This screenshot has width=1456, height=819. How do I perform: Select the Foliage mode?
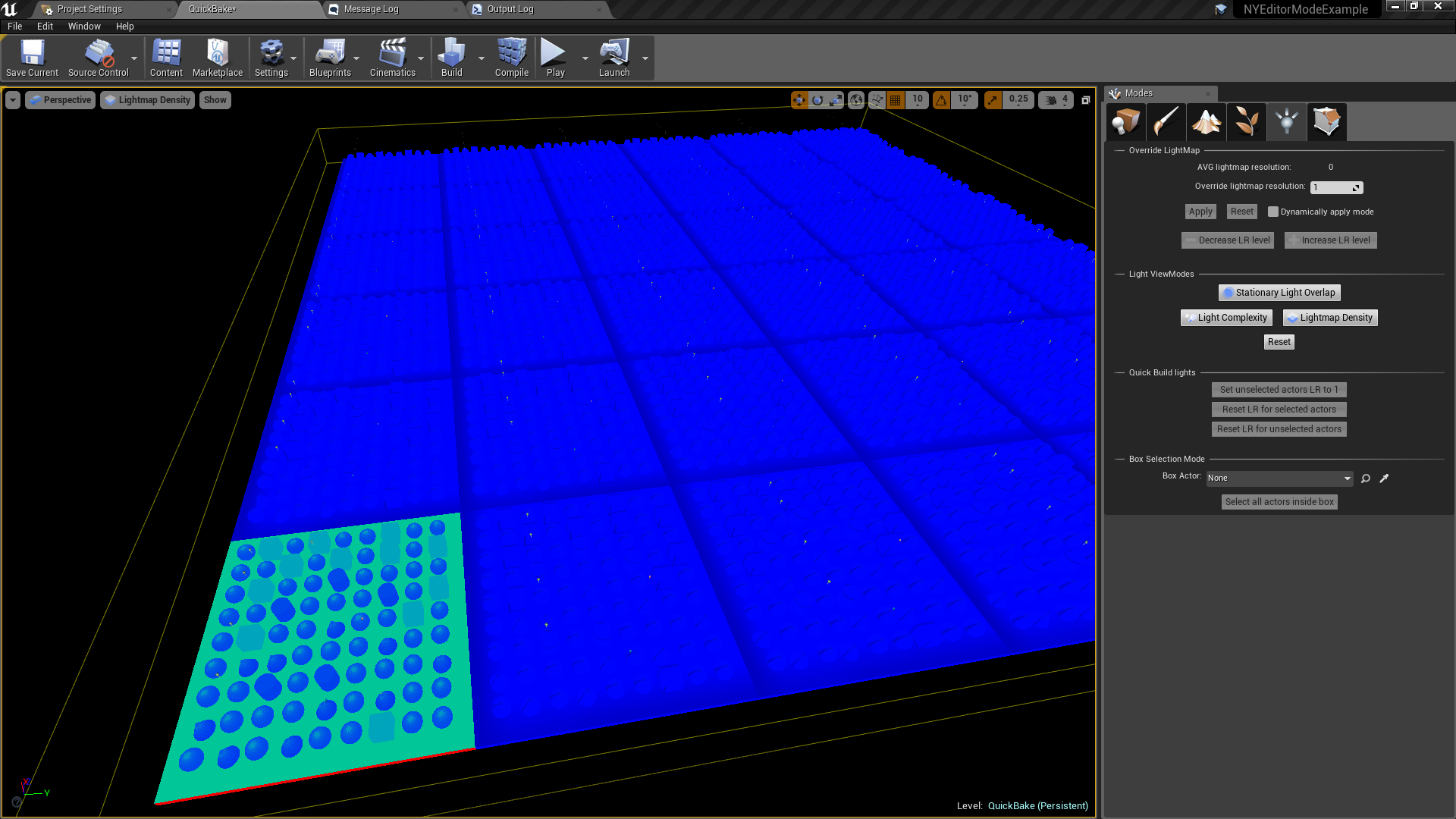click(1247, 121)
